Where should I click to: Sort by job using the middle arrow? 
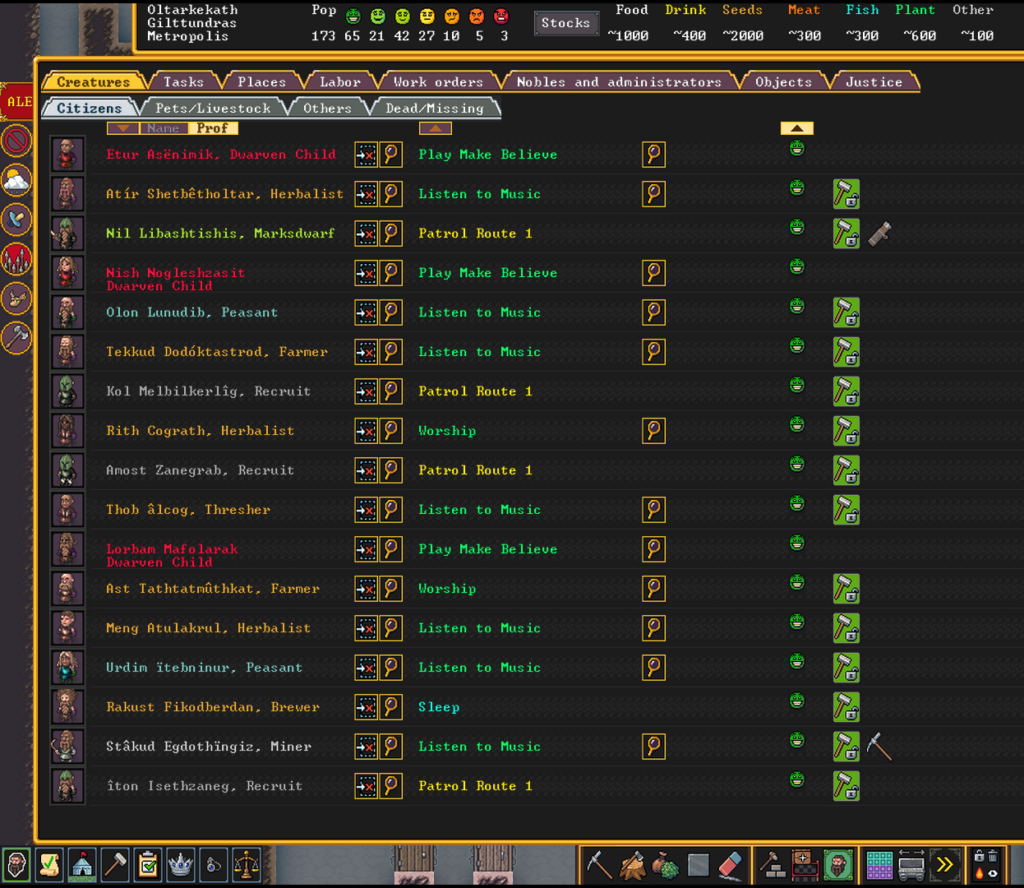point(436,128)
